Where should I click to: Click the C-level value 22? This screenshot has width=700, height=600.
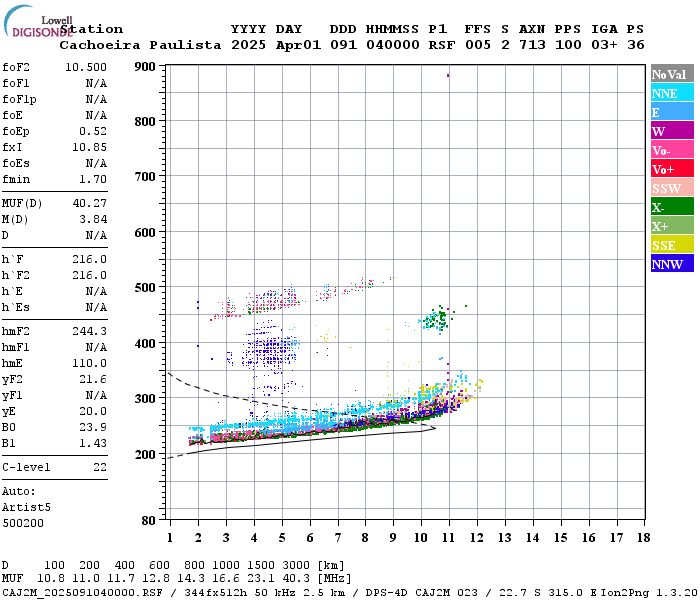[x=100, y=467]
